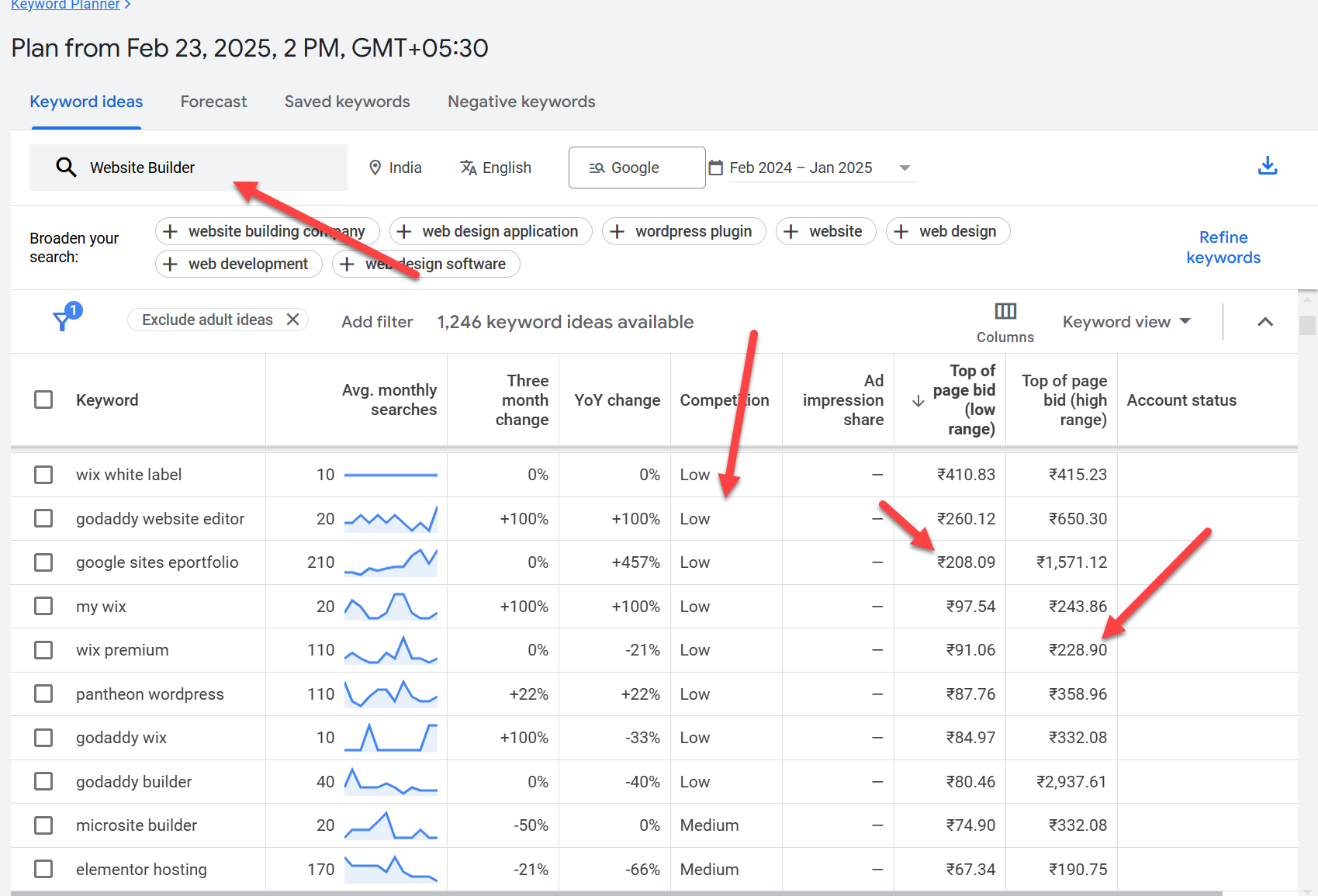Image resolution: width=1318 pixels, height=896 pixels.
Task: Sort by Avg. monthly searches column
Action: 389,400
